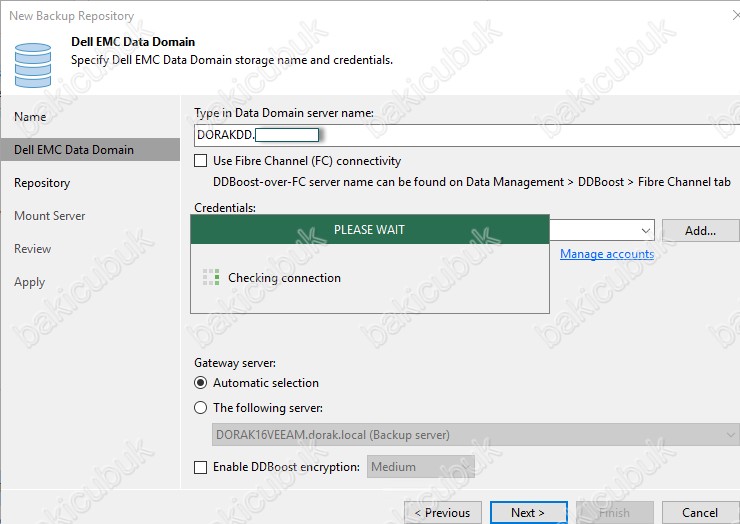
Task: Open the Medium encryption level dropdown
Action: click(x=420, y=467)
